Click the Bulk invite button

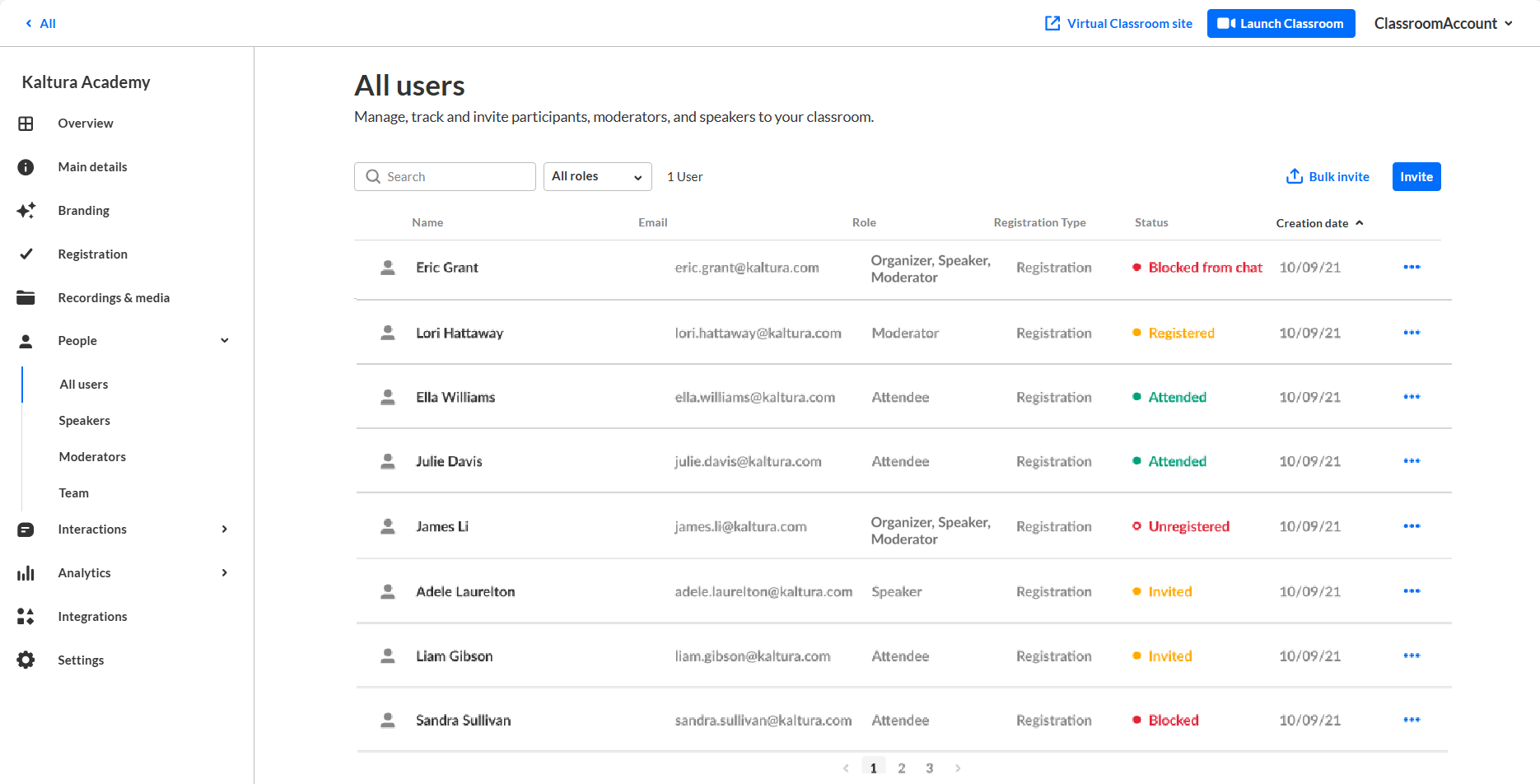(x=1328, y=177)
